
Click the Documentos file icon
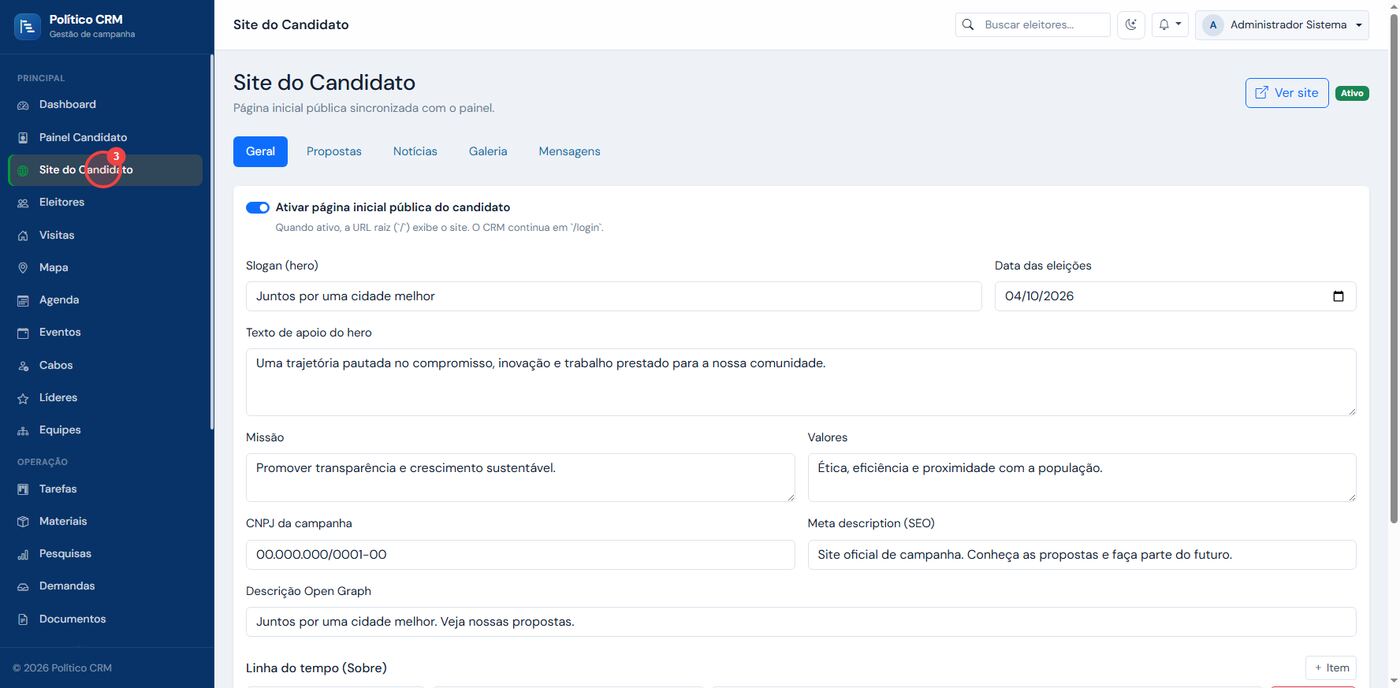tap(23, 620)
